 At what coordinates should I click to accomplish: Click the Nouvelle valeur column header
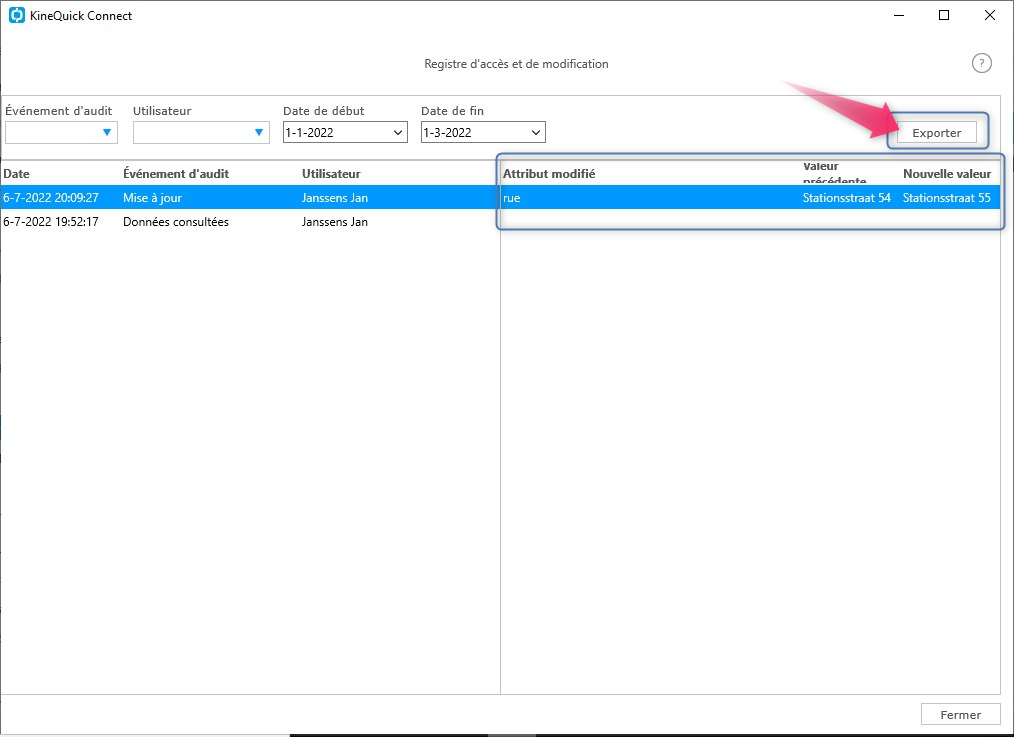tap(947, 174)
